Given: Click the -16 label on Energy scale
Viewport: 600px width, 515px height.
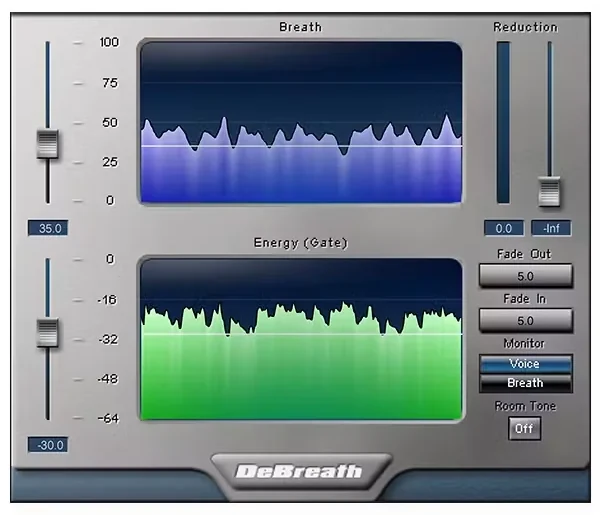Looking at the screenshot, I should click(107, 300).
